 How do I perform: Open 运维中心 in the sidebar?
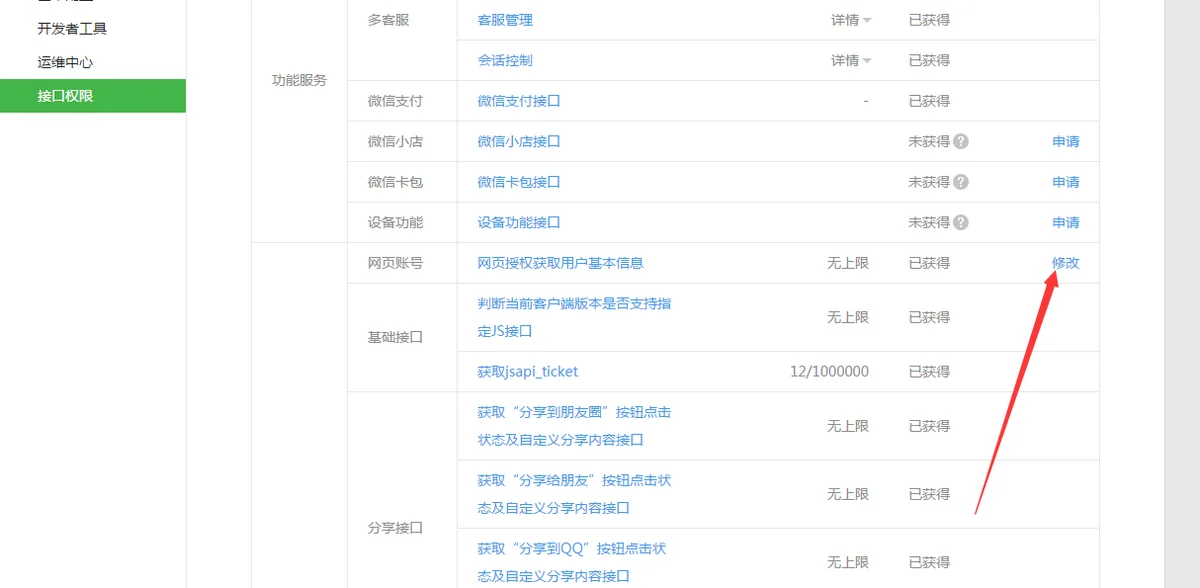click(65, 62)
